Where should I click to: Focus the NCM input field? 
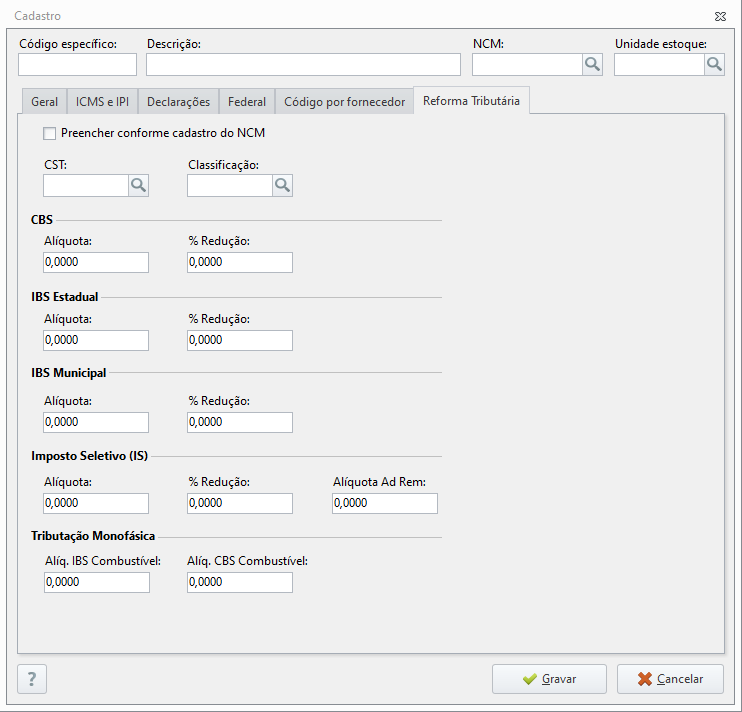tap(527, 64)
